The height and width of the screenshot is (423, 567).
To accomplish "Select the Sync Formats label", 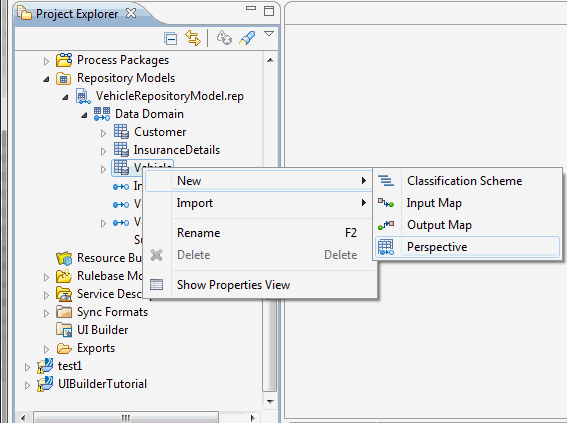I will [112, 312].
